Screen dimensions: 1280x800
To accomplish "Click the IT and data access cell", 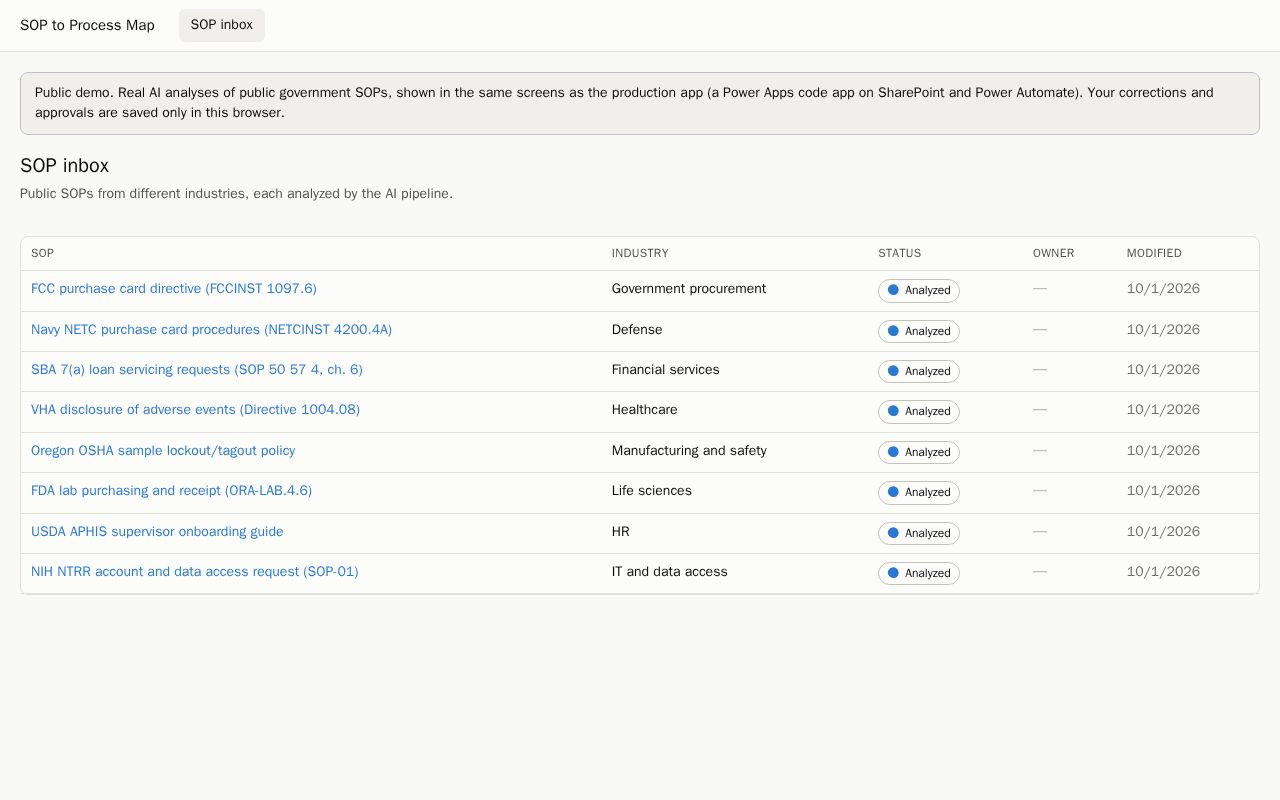I will (x=670, y=572).
